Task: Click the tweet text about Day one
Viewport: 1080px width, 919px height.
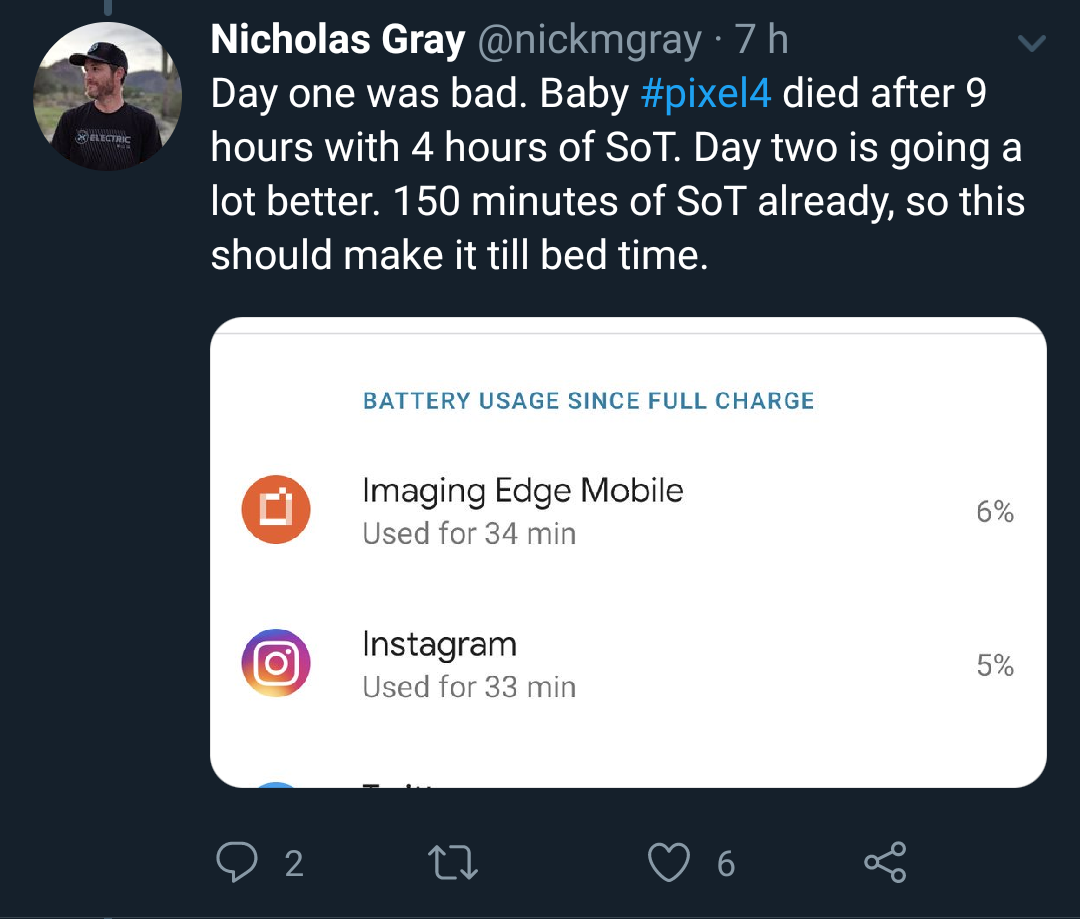Action: tap(618, 174)
